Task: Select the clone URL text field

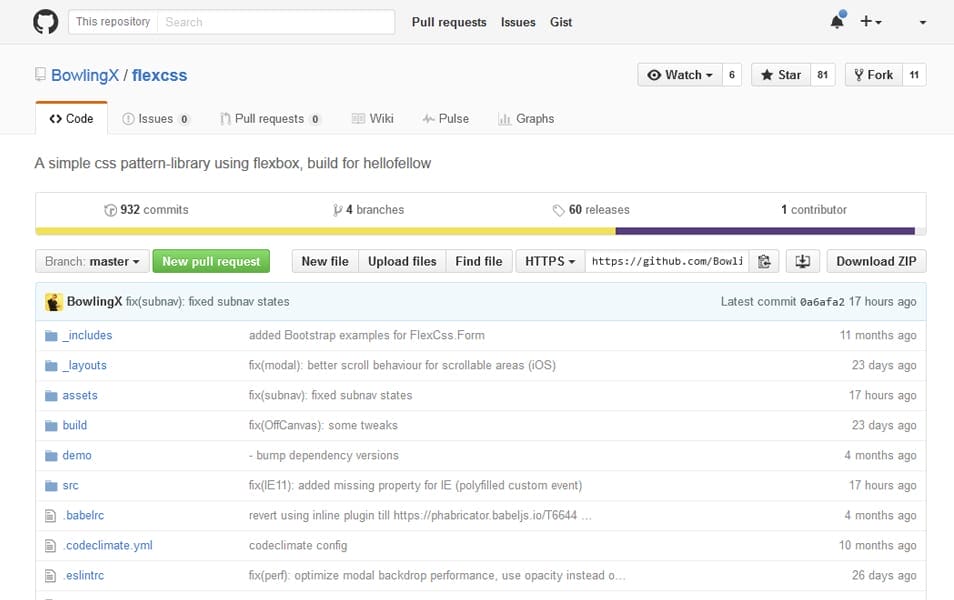Action: point(667,261)
